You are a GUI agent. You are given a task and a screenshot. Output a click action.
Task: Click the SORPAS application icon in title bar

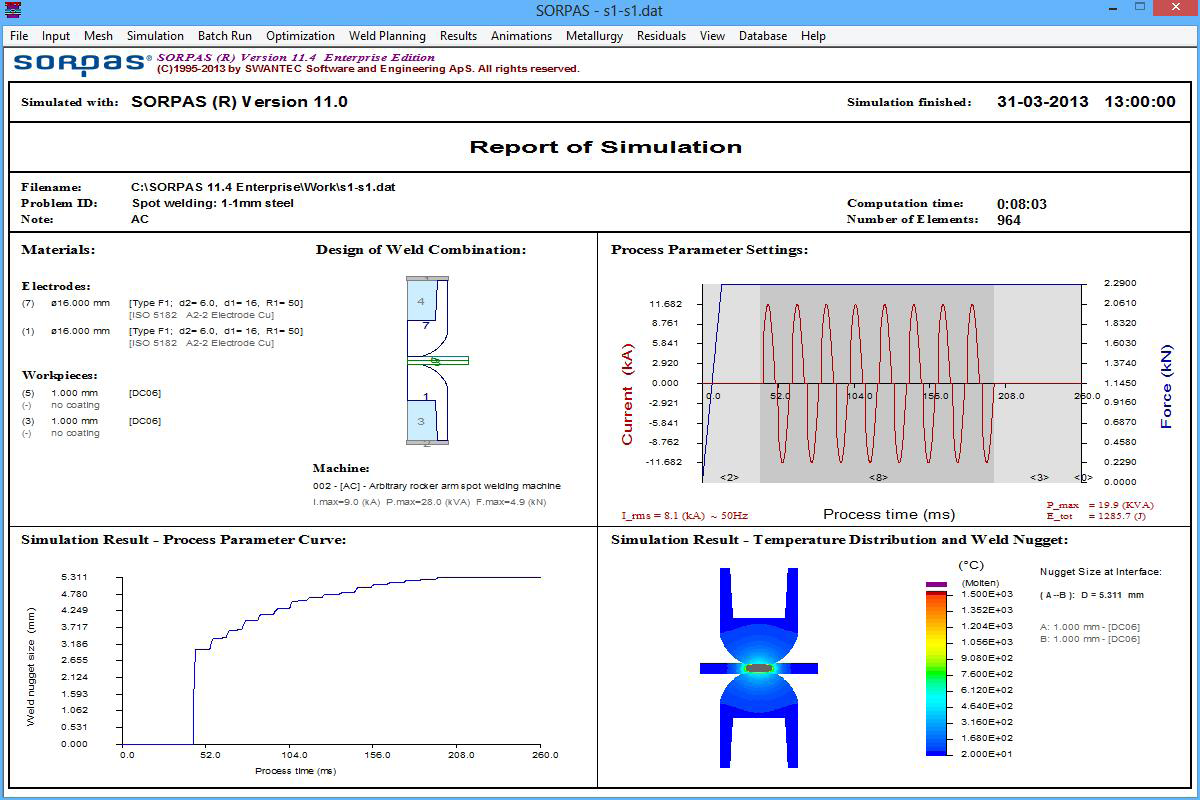pos(14,11)
